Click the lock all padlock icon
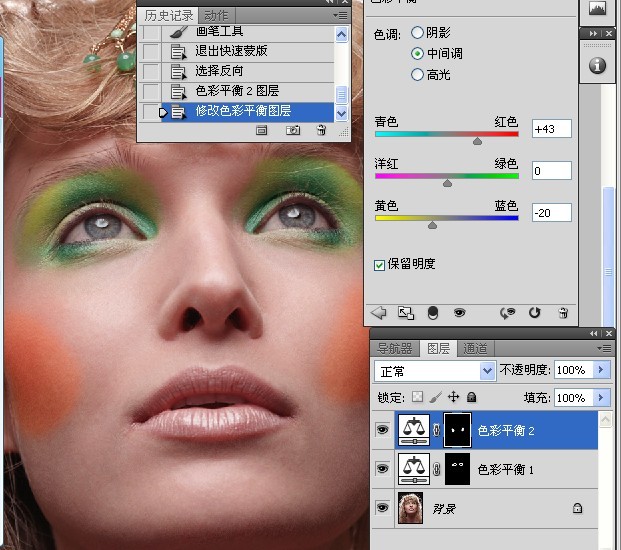Image resolution: width=621 pixels, height=550 pixels. click(471, 397)
